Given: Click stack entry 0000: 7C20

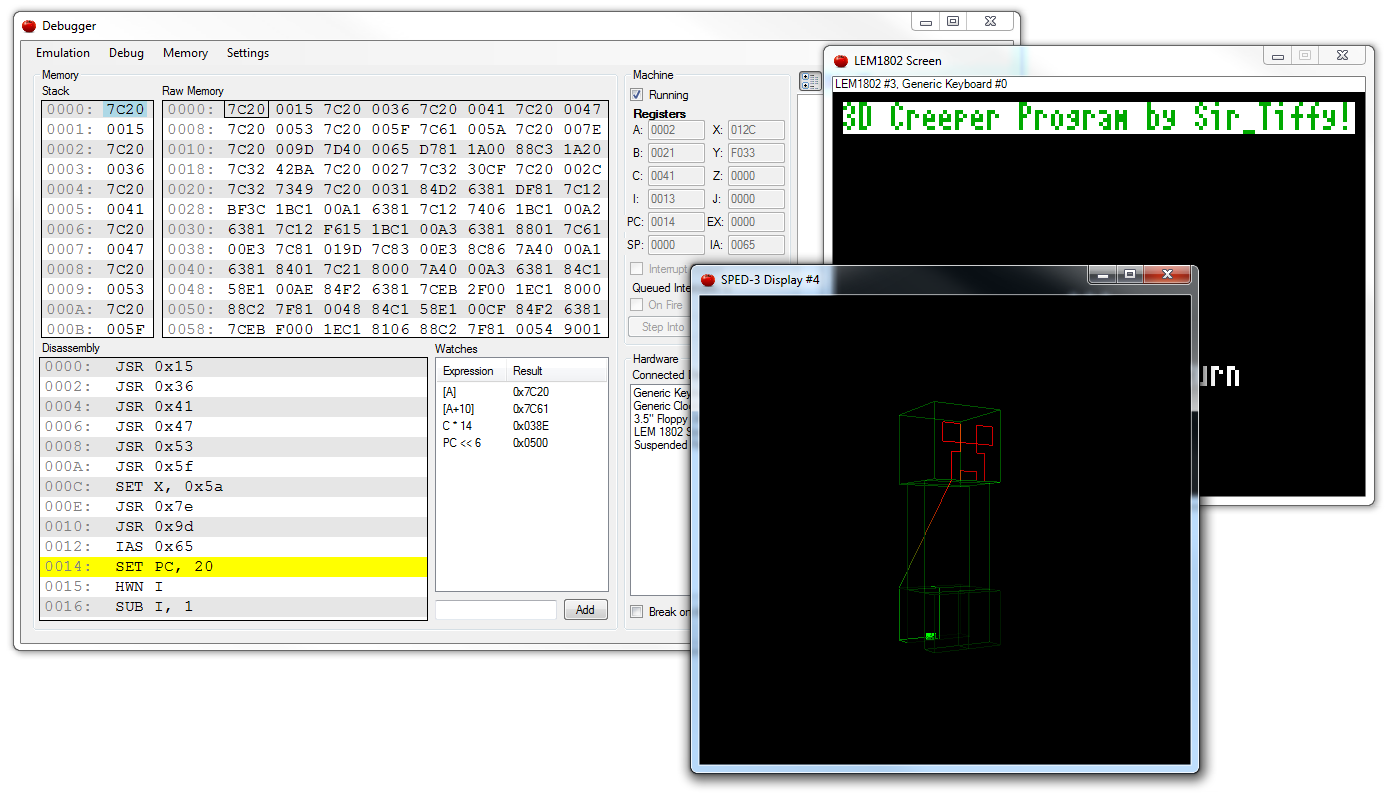Looking at the screenshot, I should (97, 110).
